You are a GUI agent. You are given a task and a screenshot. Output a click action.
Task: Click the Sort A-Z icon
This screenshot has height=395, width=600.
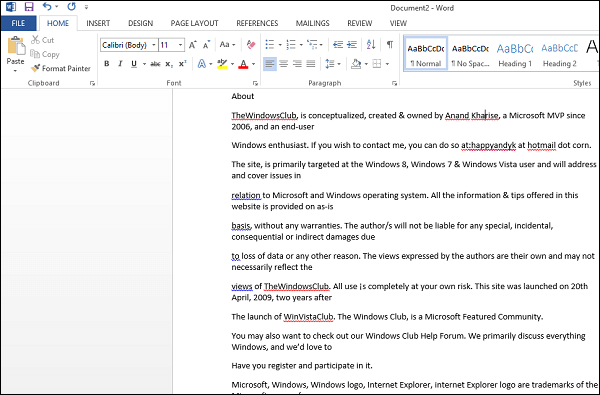(x=371, y=45)
